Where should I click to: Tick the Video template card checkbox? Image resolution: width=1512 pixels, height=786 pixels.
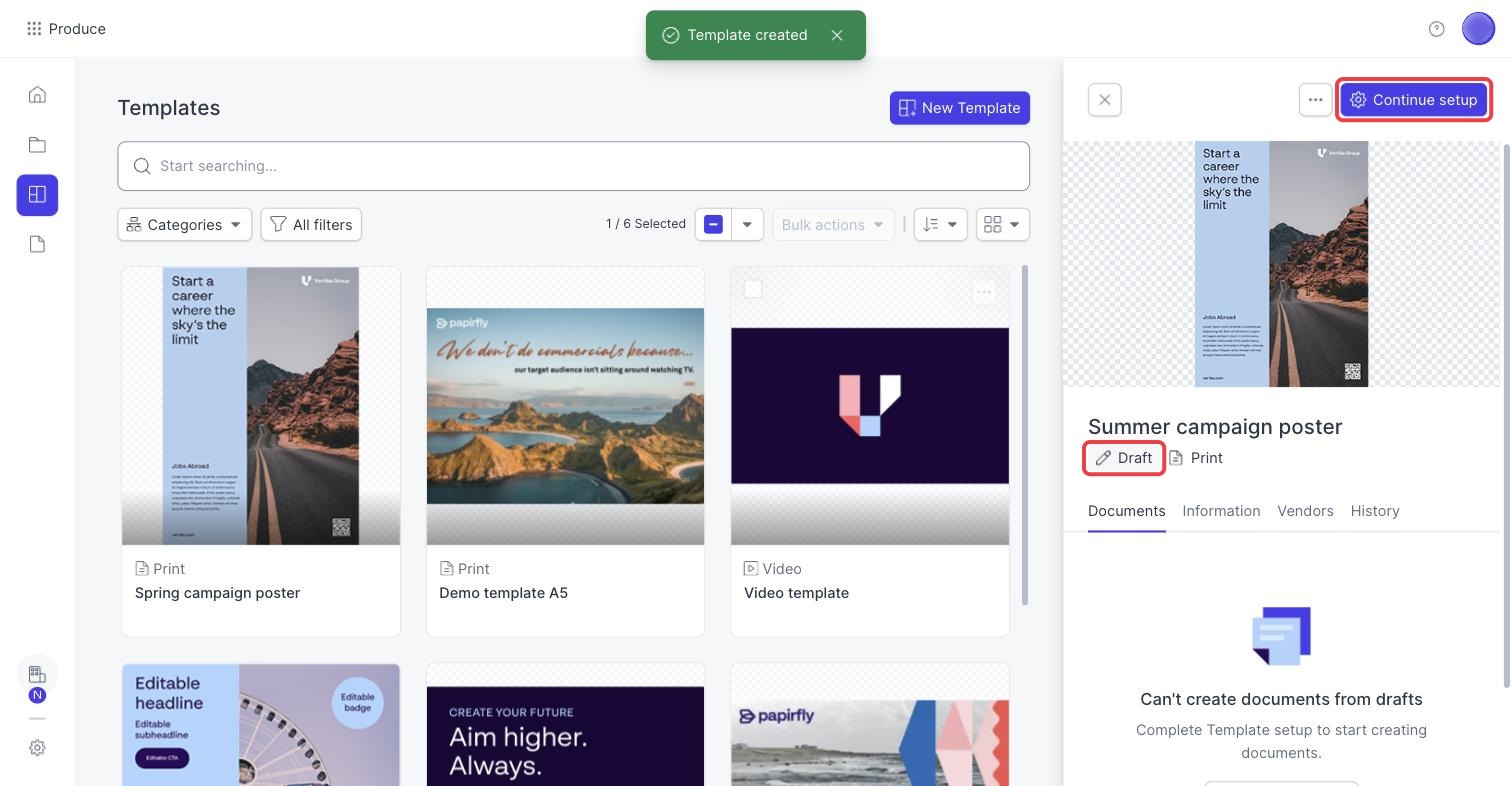753,289
